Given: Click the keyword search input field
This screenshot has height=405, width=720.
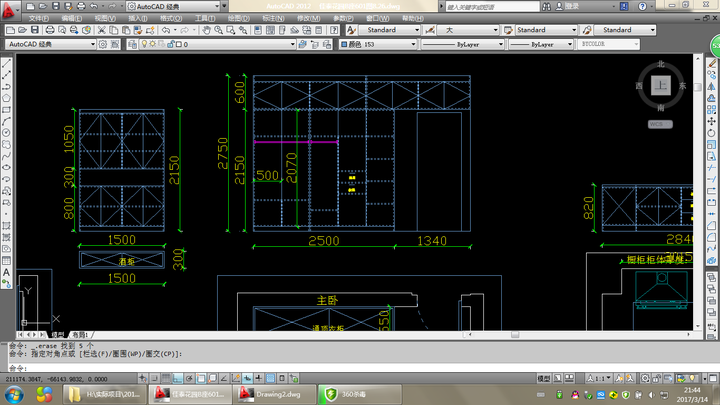Looking at the screenshot, I should 492,6.
